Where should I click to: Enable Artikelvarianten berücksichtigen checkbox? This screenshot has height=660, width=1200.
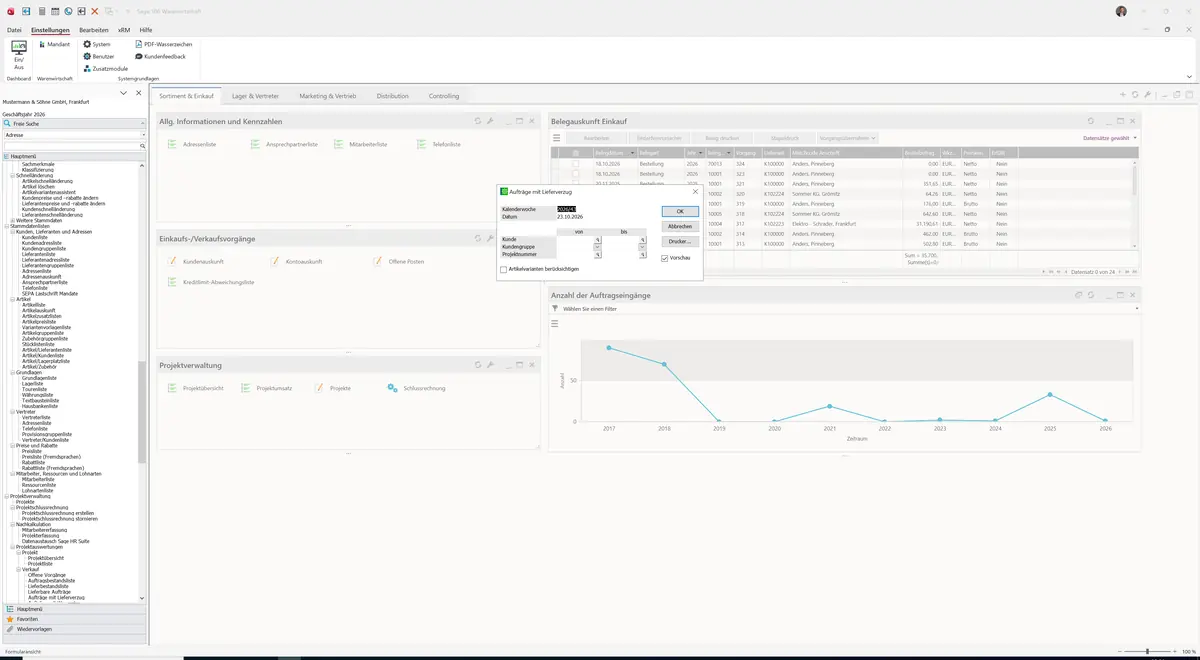504,269
